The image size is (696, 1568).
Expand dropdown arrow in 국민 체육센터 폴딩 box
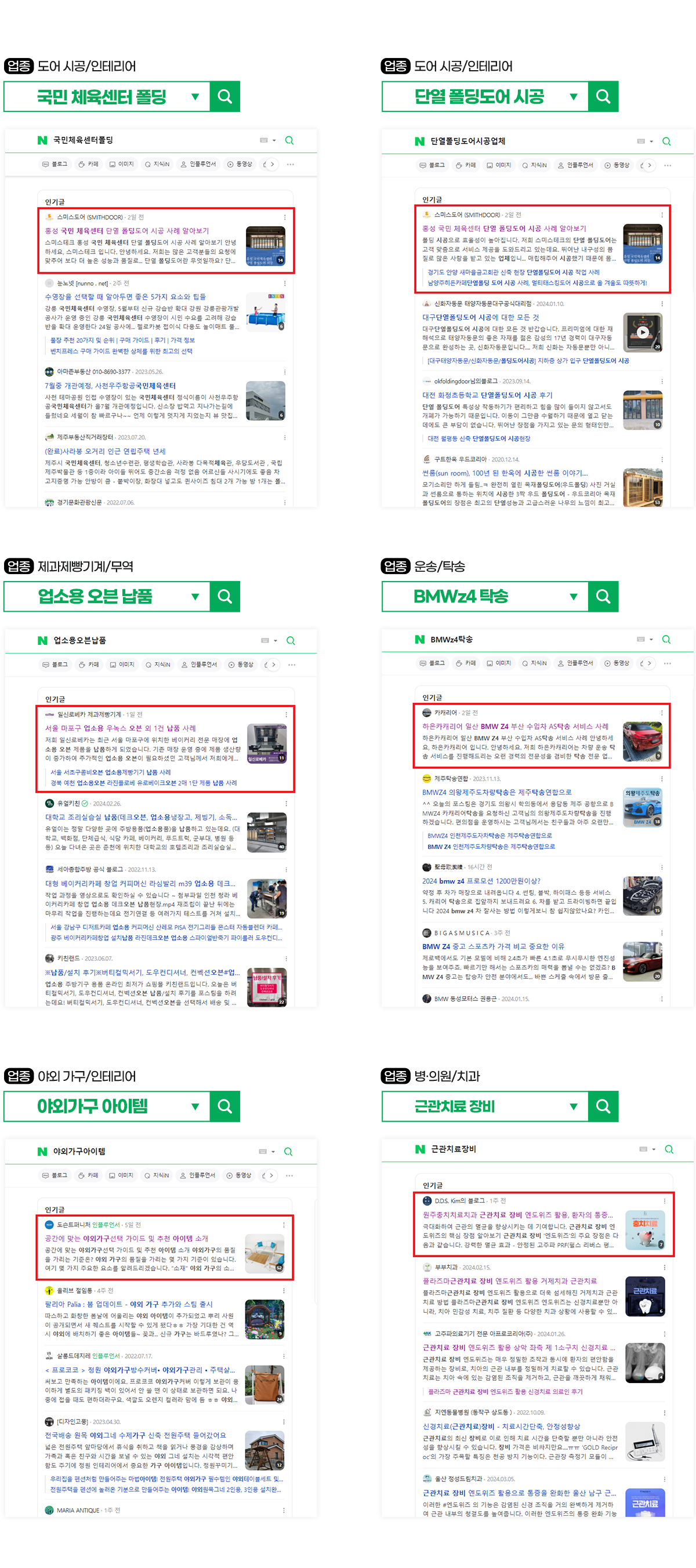195,97
